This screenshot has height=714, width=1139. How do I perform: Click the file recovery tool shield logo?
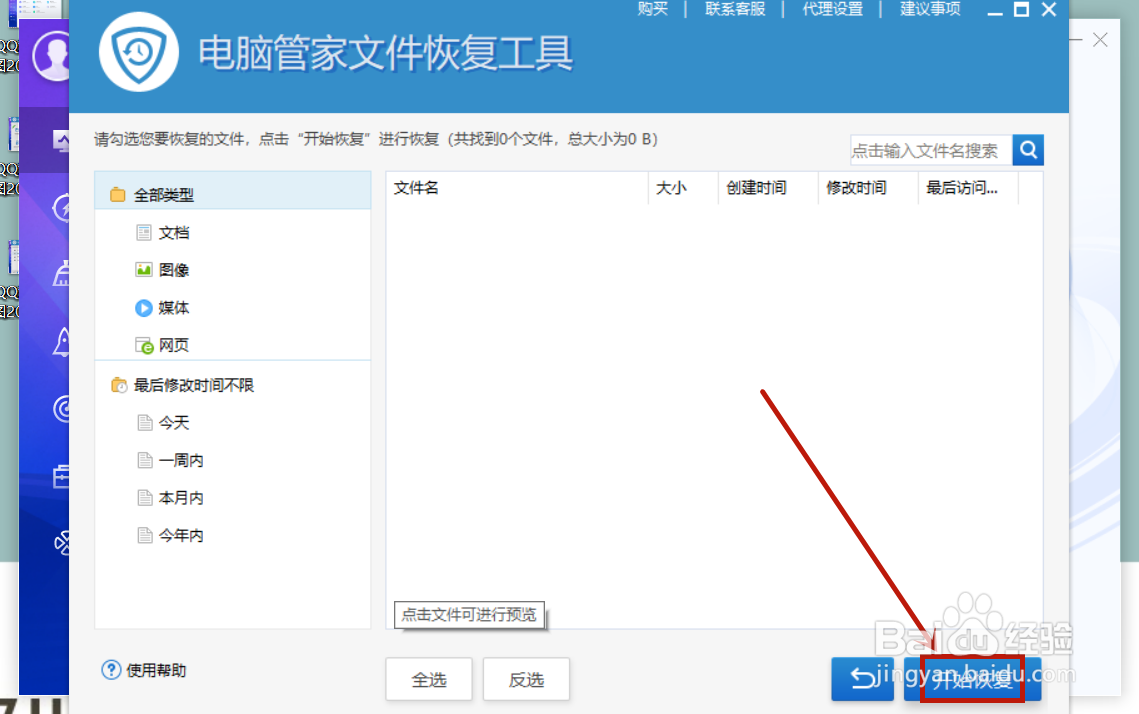pyautogui.click(x=139, y=52)
